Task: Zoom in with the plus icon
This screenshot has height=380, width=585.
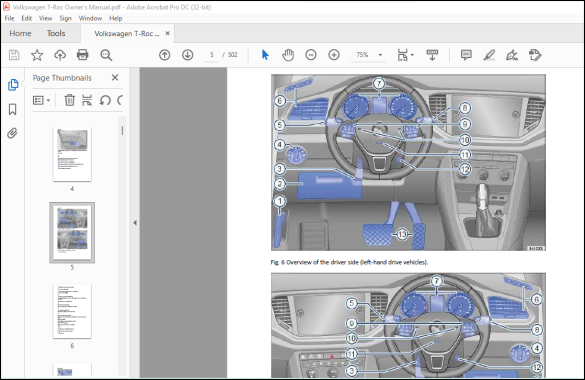Action: (334, 55)
